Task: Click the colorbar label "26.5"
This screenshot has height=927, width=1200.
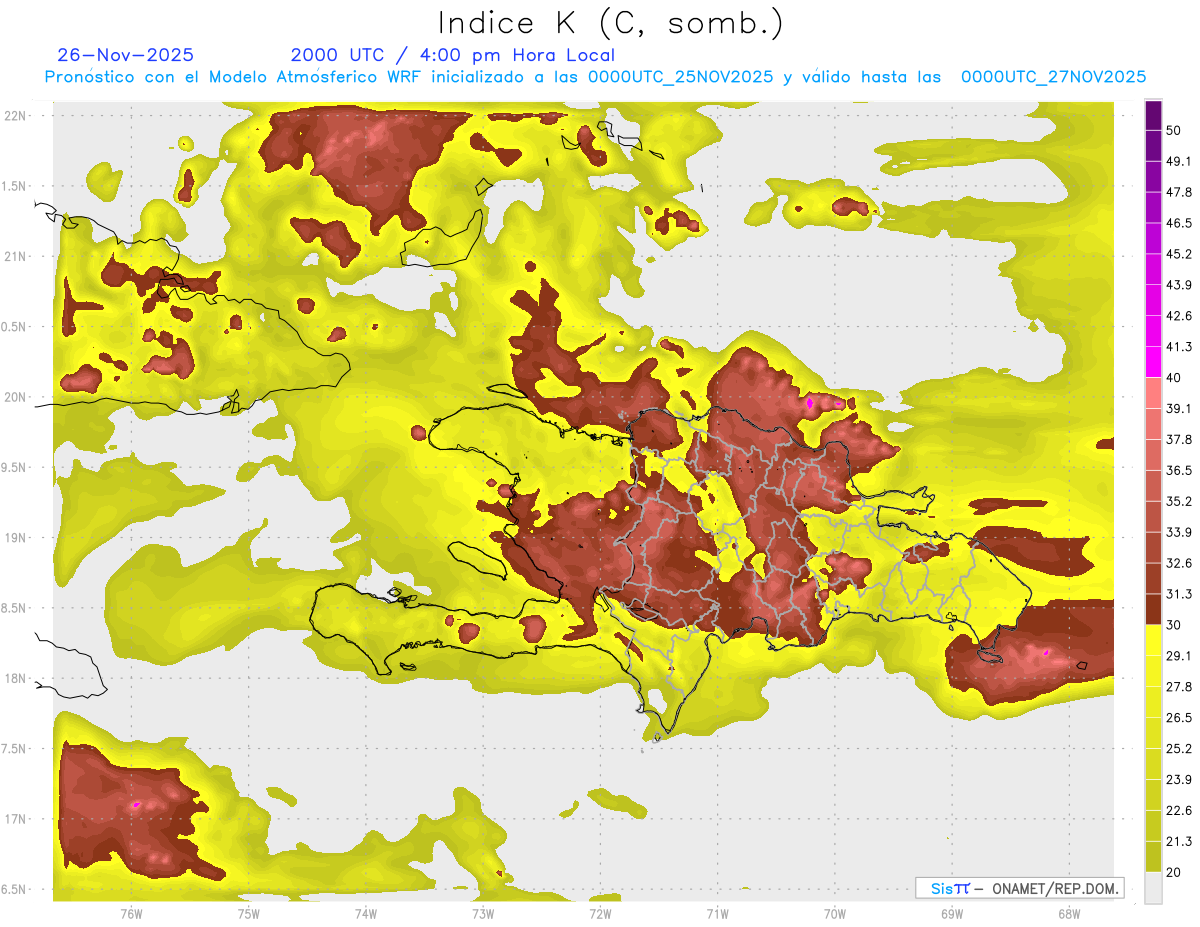Action: (1179, 718)
